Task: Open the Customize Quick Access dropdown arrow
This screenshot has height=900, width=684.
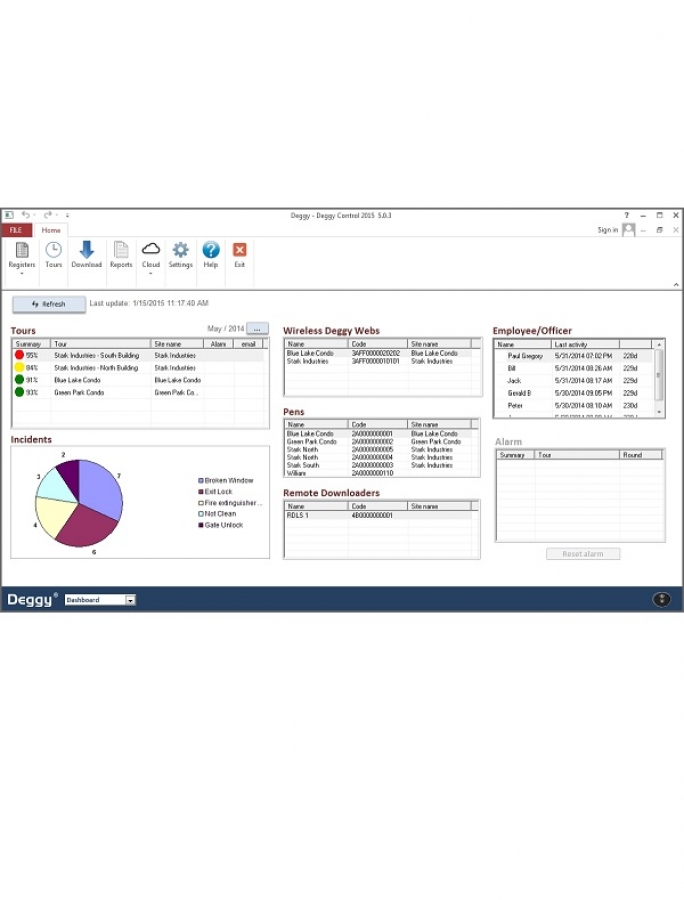Action: click(67, 215)
